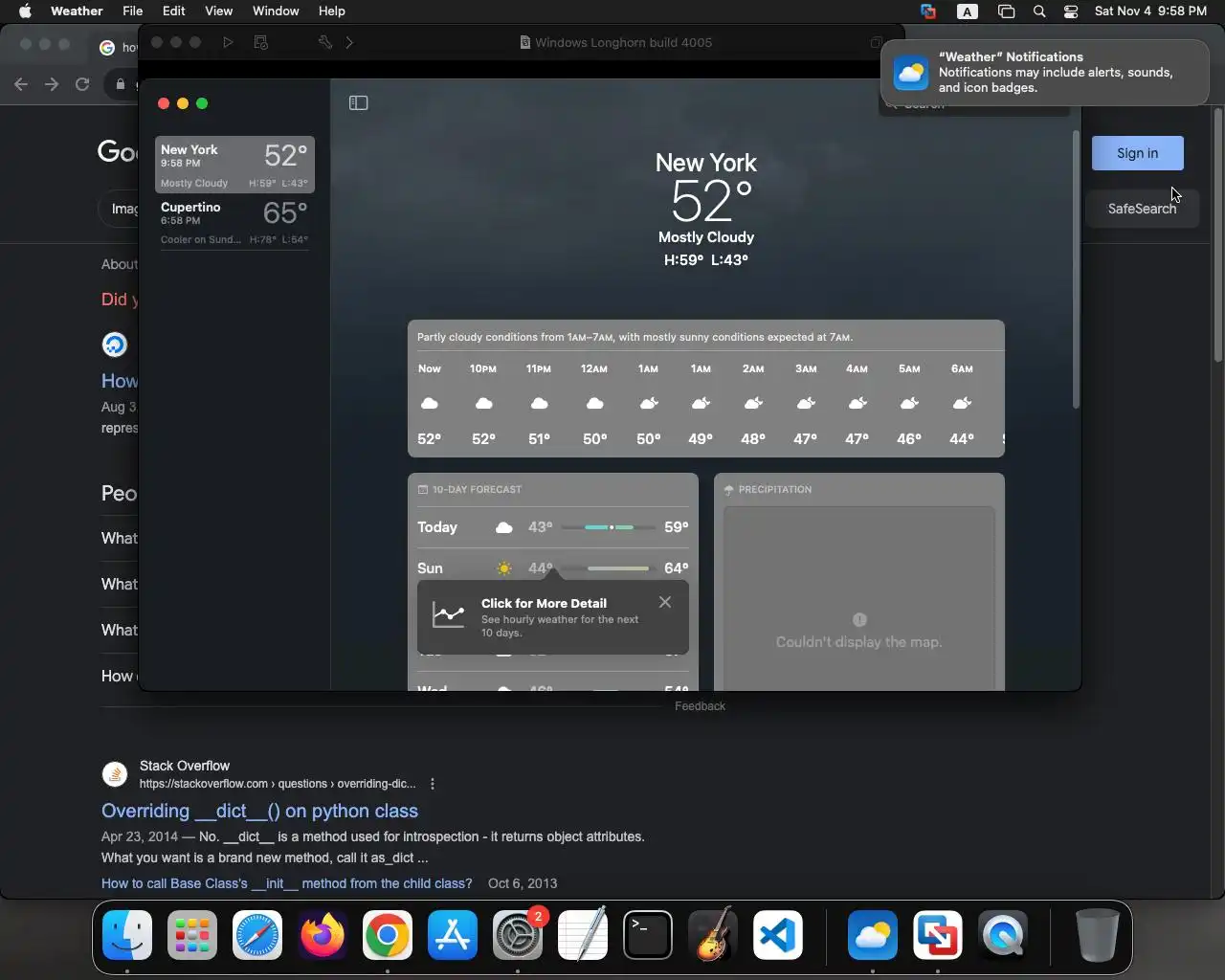The width and height of the screenshot is (1225, 980).
Task: Dismiss the Click for More Detail tip
Action: point(665,602)
